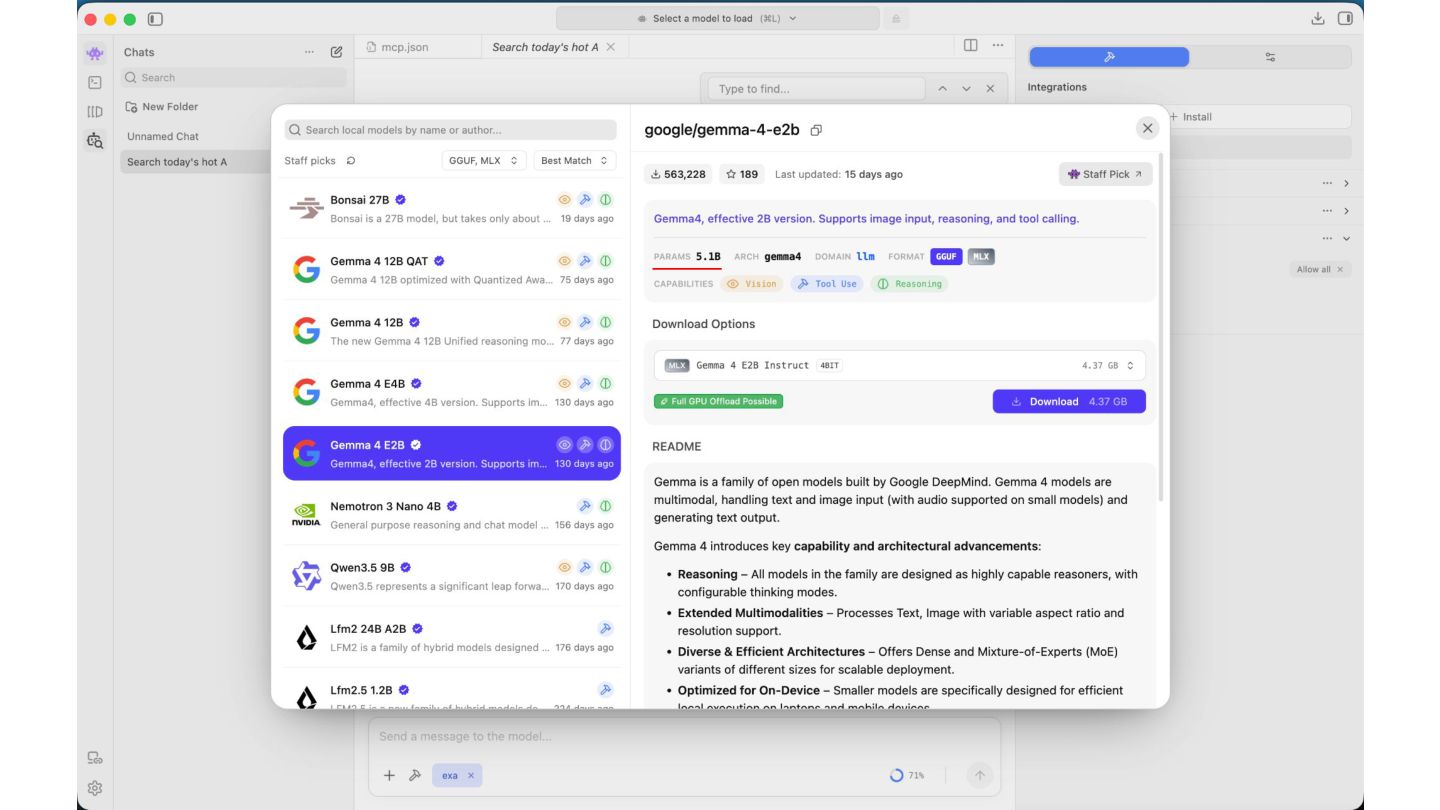Viewport: 1440px width, 810px height.
Task: Select the tools tab in the right panel
Action: (1109, 57)
